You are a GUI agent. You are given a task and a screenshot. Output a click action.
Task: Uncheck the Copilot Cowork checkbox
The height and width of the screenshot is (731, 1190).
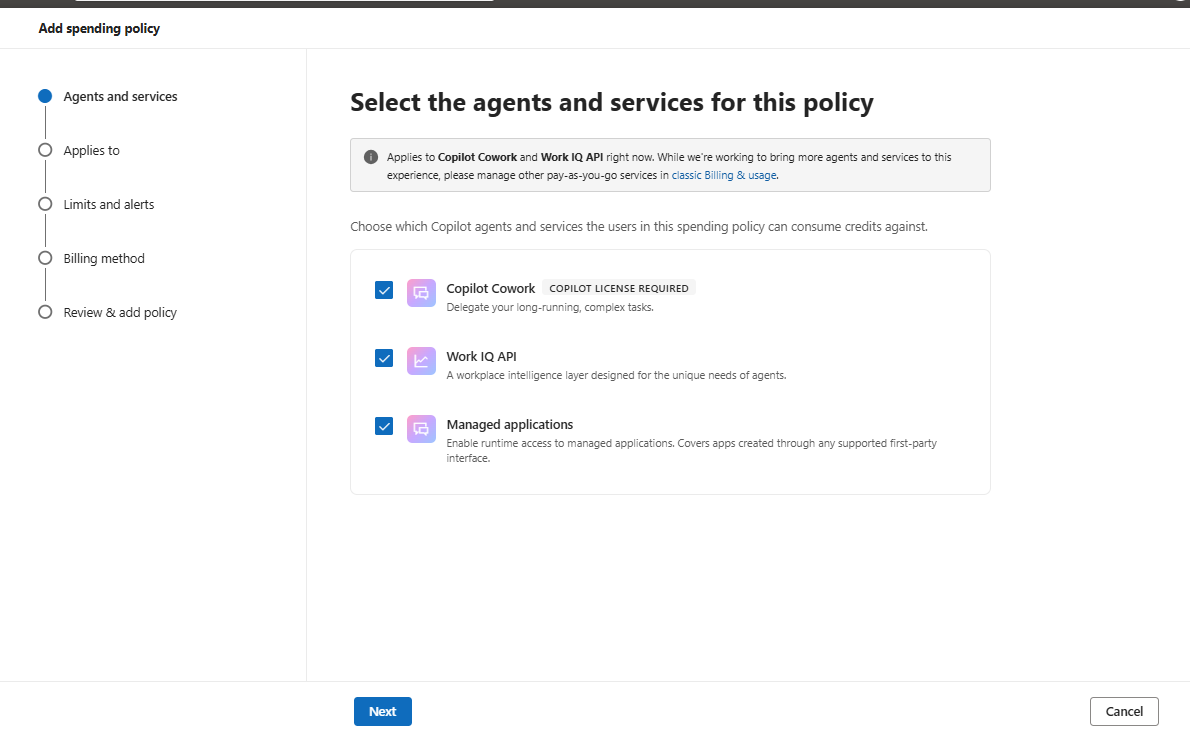tap(384, 290)
